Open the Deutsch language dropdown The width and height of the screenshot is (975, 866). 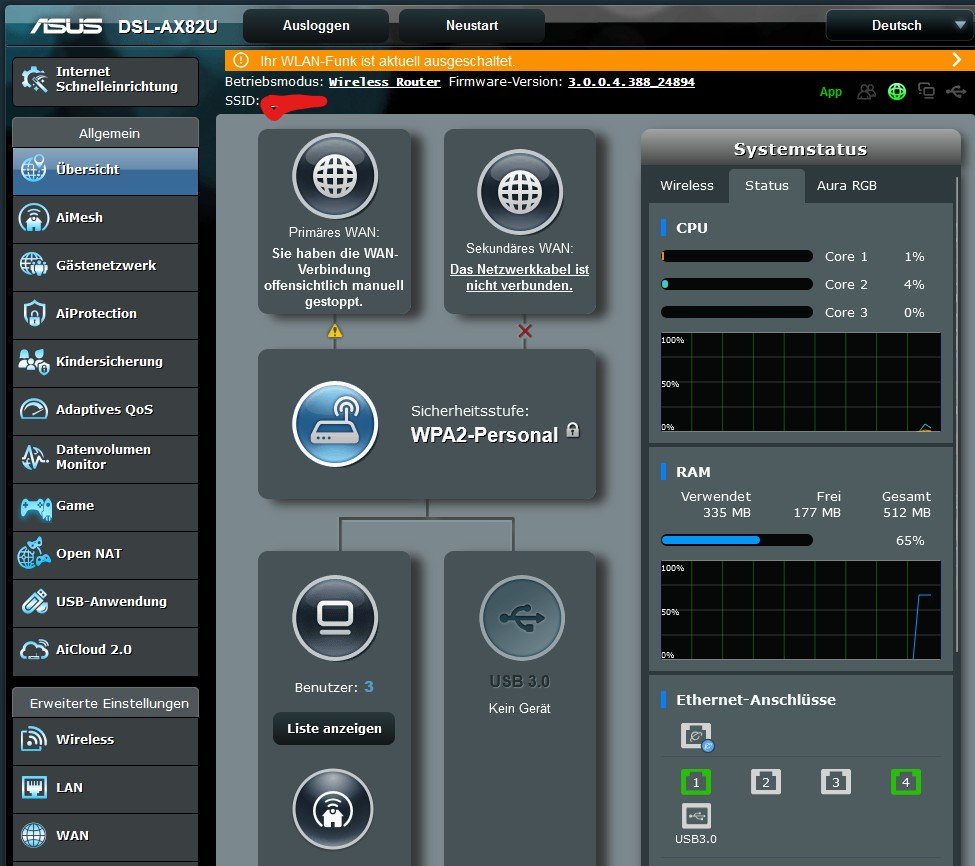tap(898, 25)
